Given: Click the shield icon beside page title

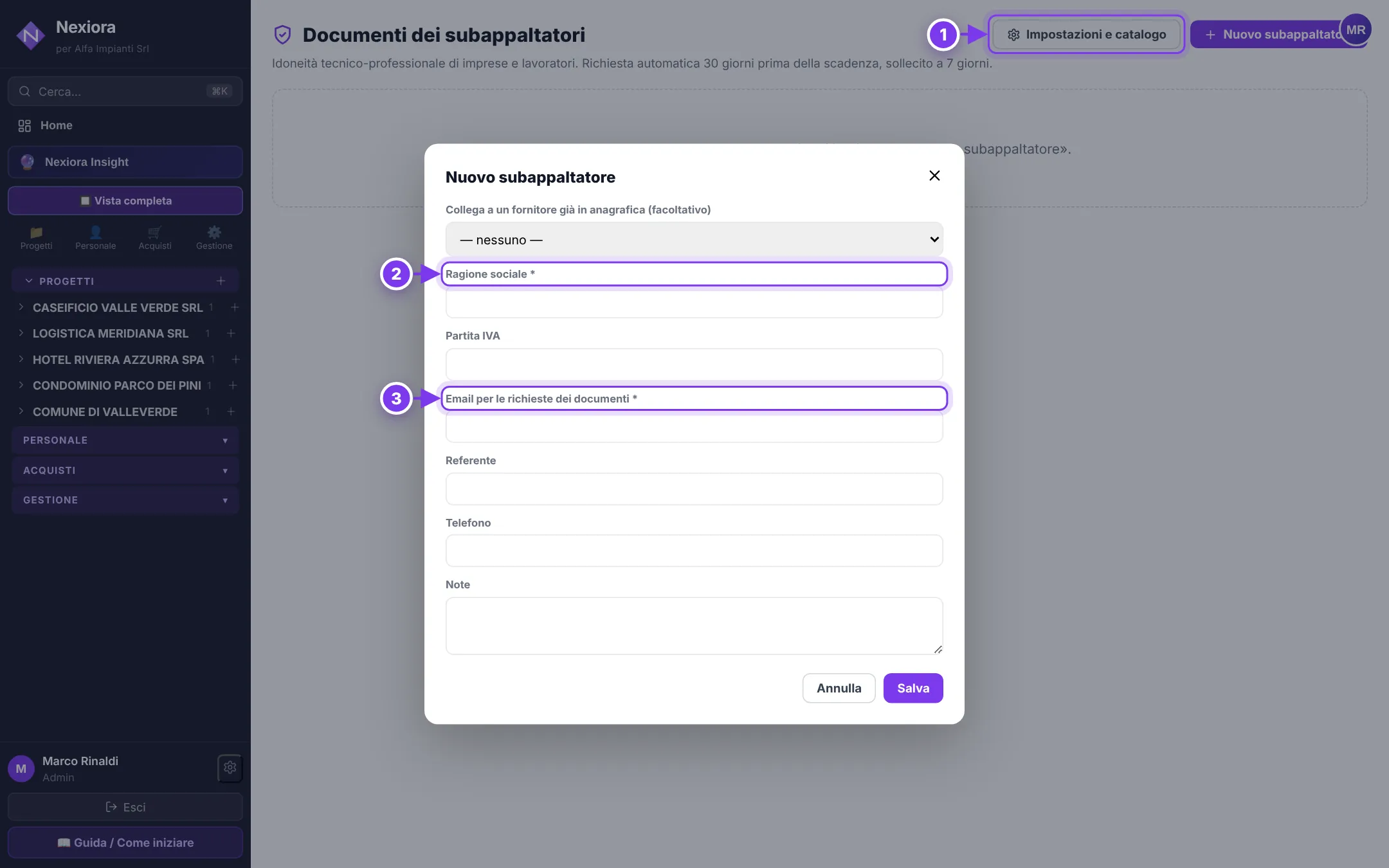Looking at the screenshot, I should 282,35.
